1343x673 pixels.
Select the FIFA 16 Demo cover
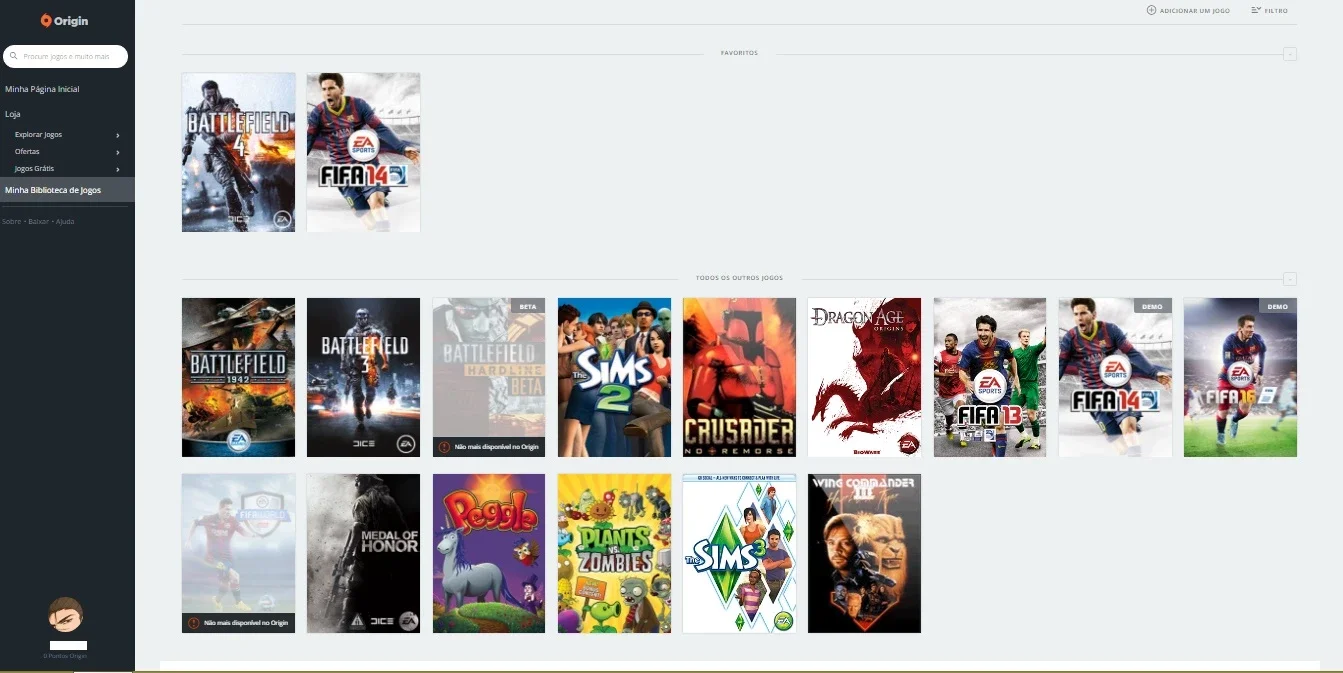(x=1240, y=377)
